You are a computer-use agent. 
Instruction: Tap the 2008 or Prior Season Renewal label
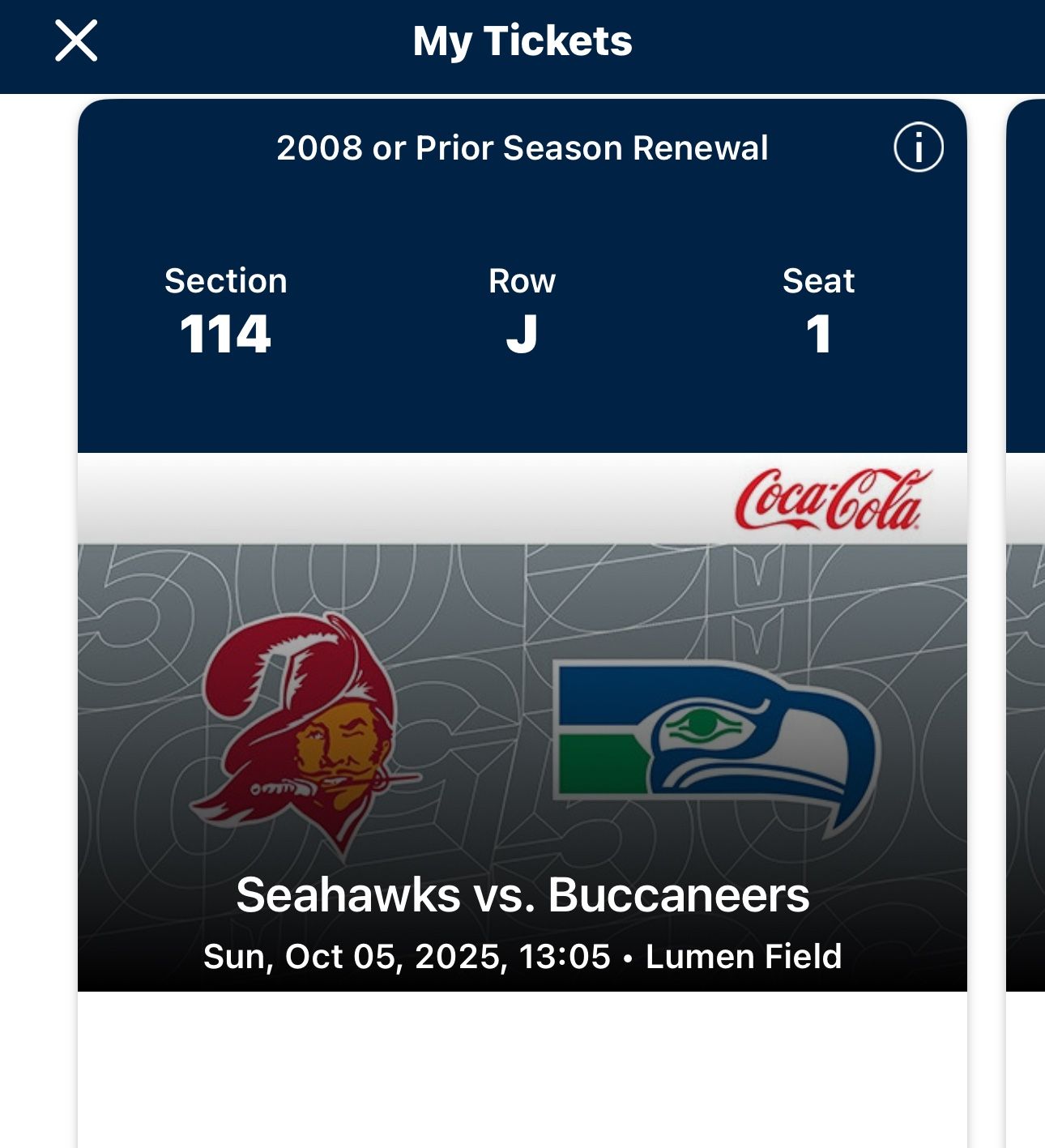pos(522,148)
